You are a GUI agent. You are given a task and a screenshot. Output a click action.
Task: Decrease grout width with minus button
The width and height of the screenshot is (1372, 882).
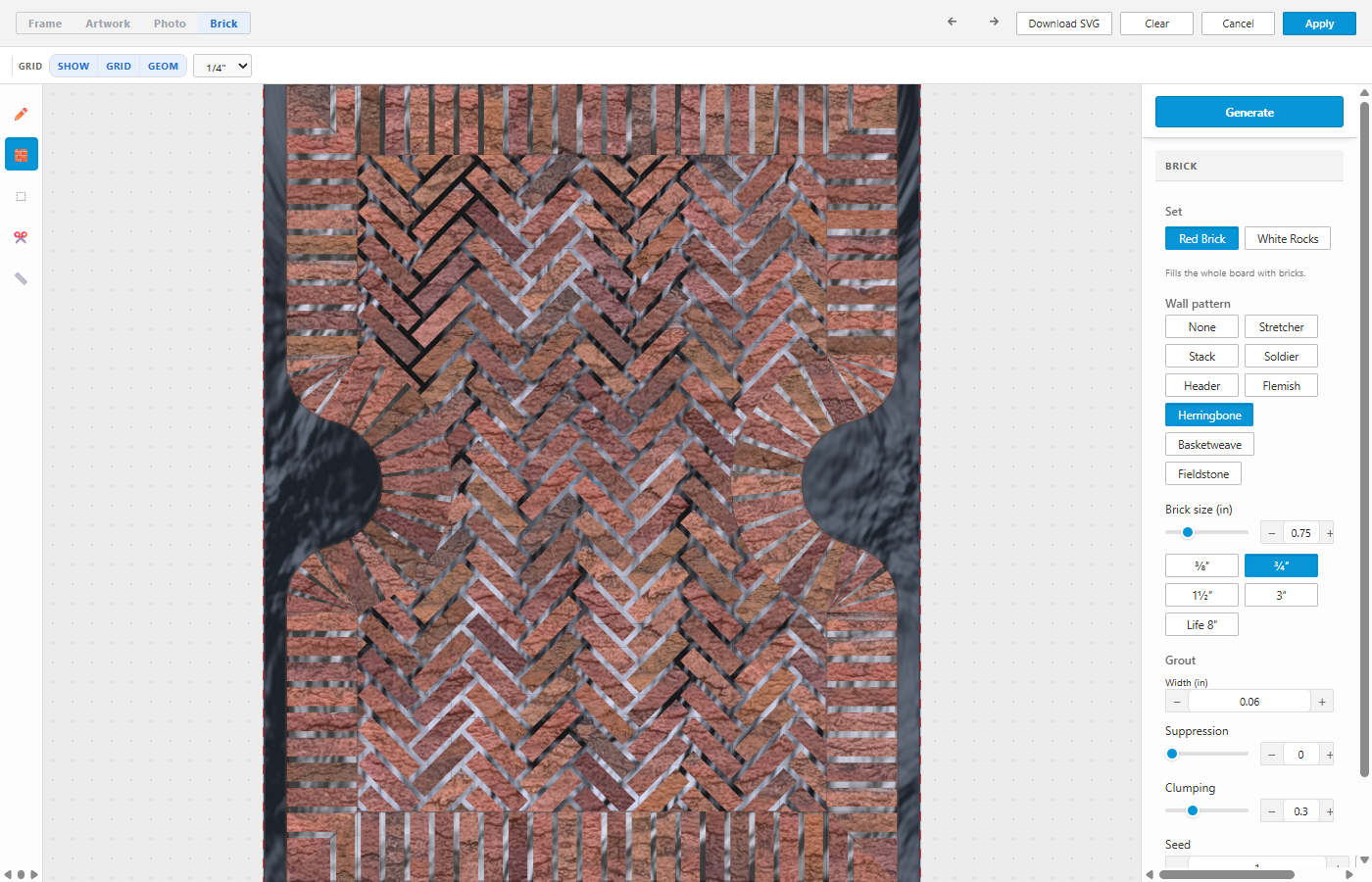point(1177,702)
